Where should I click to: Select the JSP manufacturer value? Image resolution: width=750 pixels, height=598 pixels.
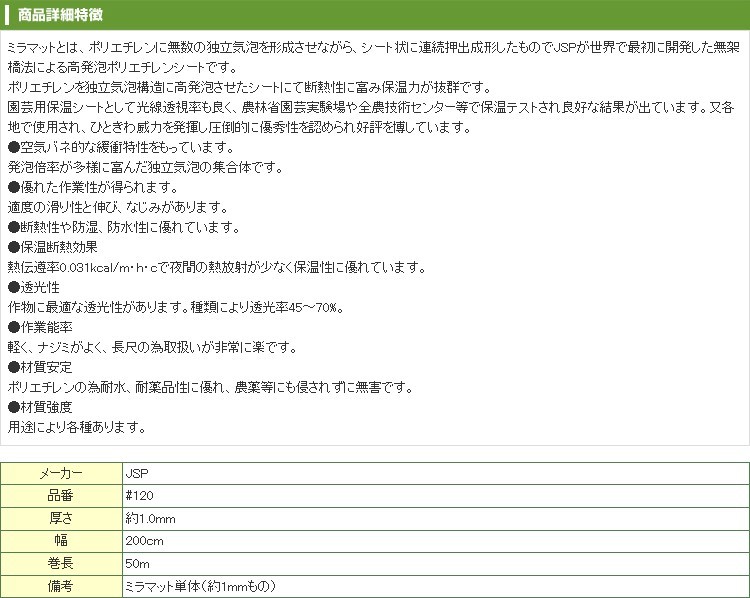(x=137, y=474)
